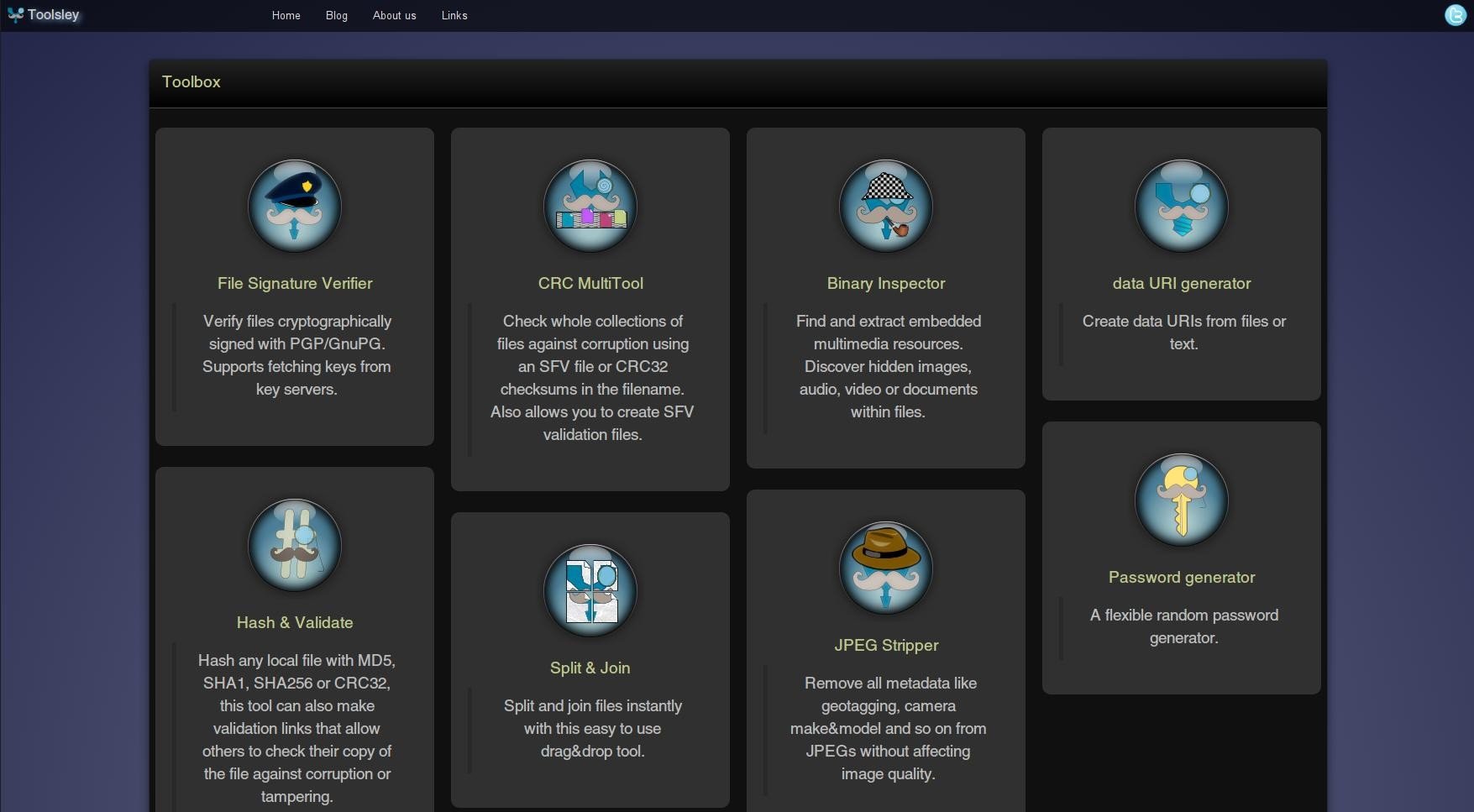
Task: Go to the Home menu item
Action: coord(286,16)
